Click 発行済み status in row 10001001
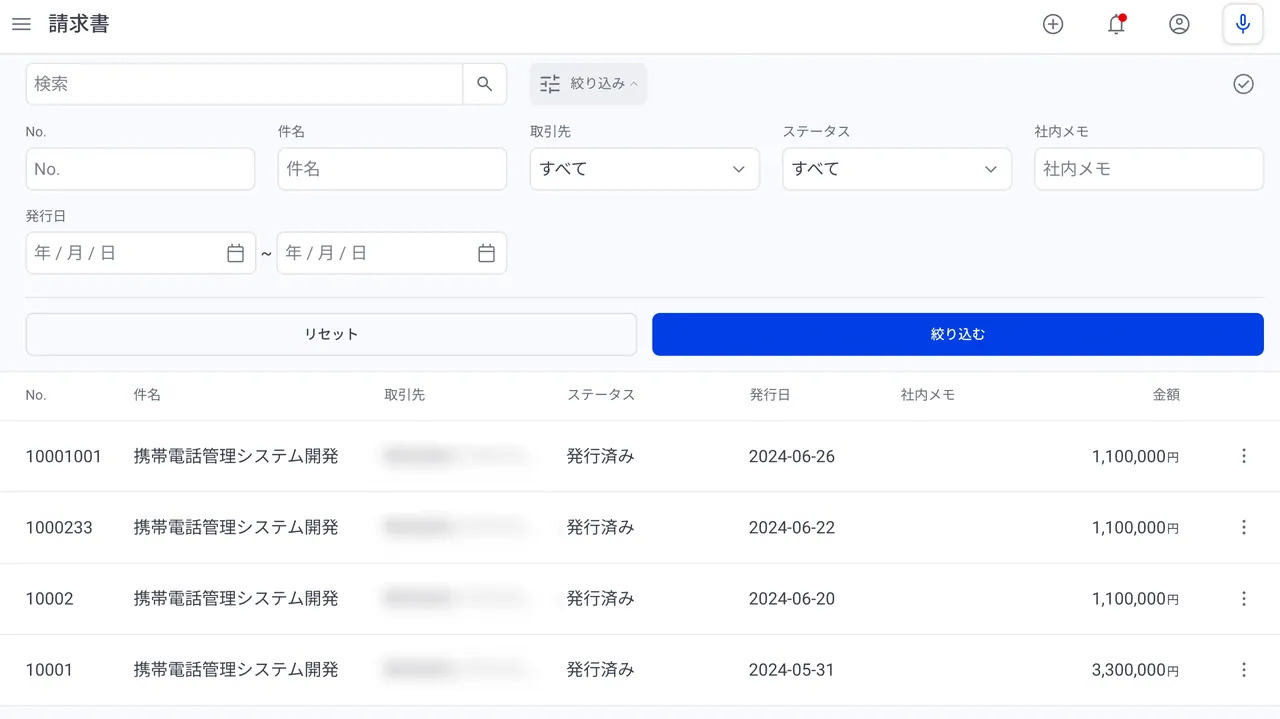1280x719 pixels. point(601,456)
